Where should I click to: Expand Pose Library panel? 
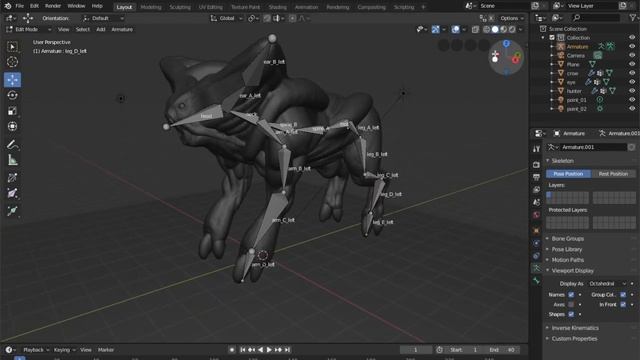pos(567,249)
